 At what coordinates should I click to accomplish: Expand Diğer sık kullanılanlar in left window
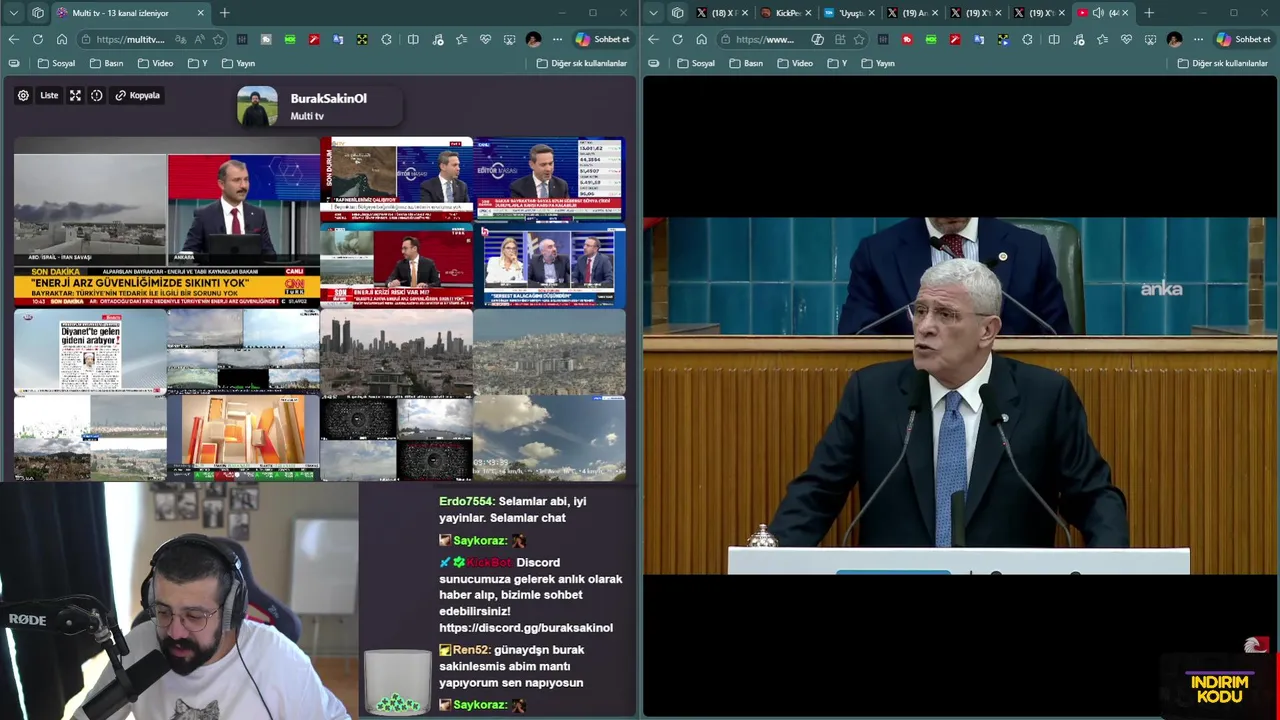coord(582,63)
